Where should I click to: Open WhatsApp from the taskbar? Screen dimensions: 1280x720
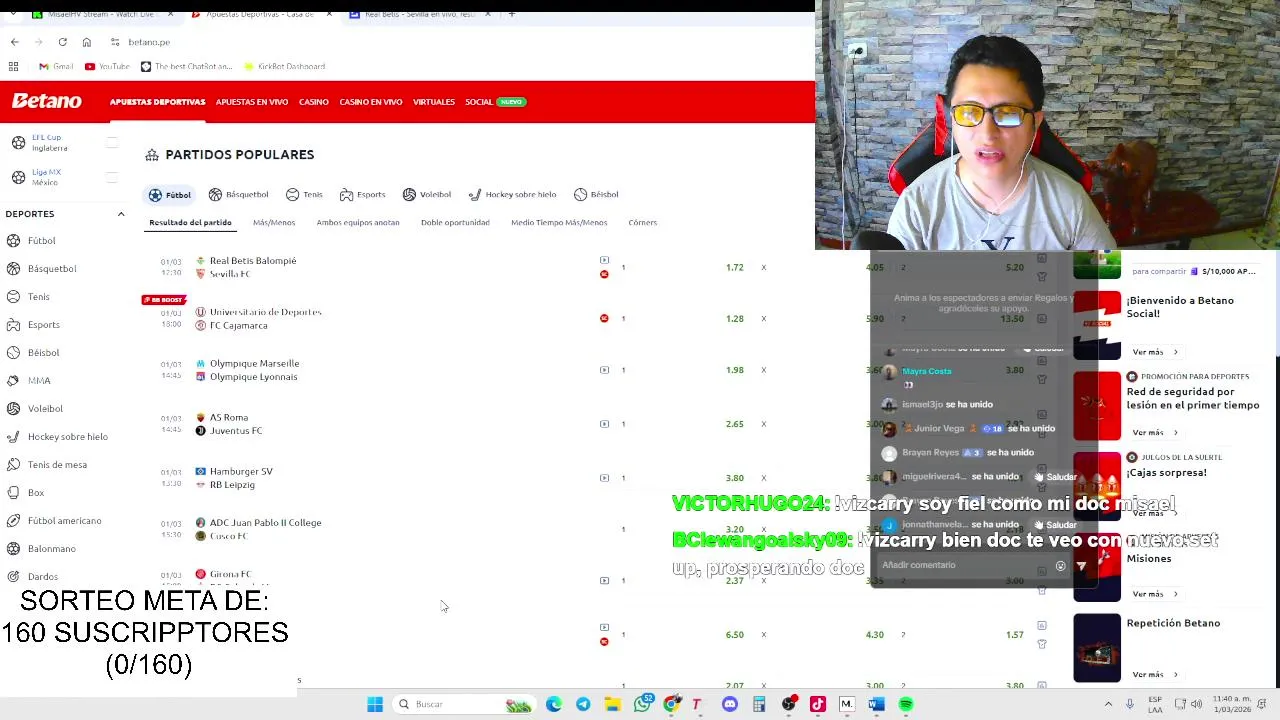click(x=643, y=704)
